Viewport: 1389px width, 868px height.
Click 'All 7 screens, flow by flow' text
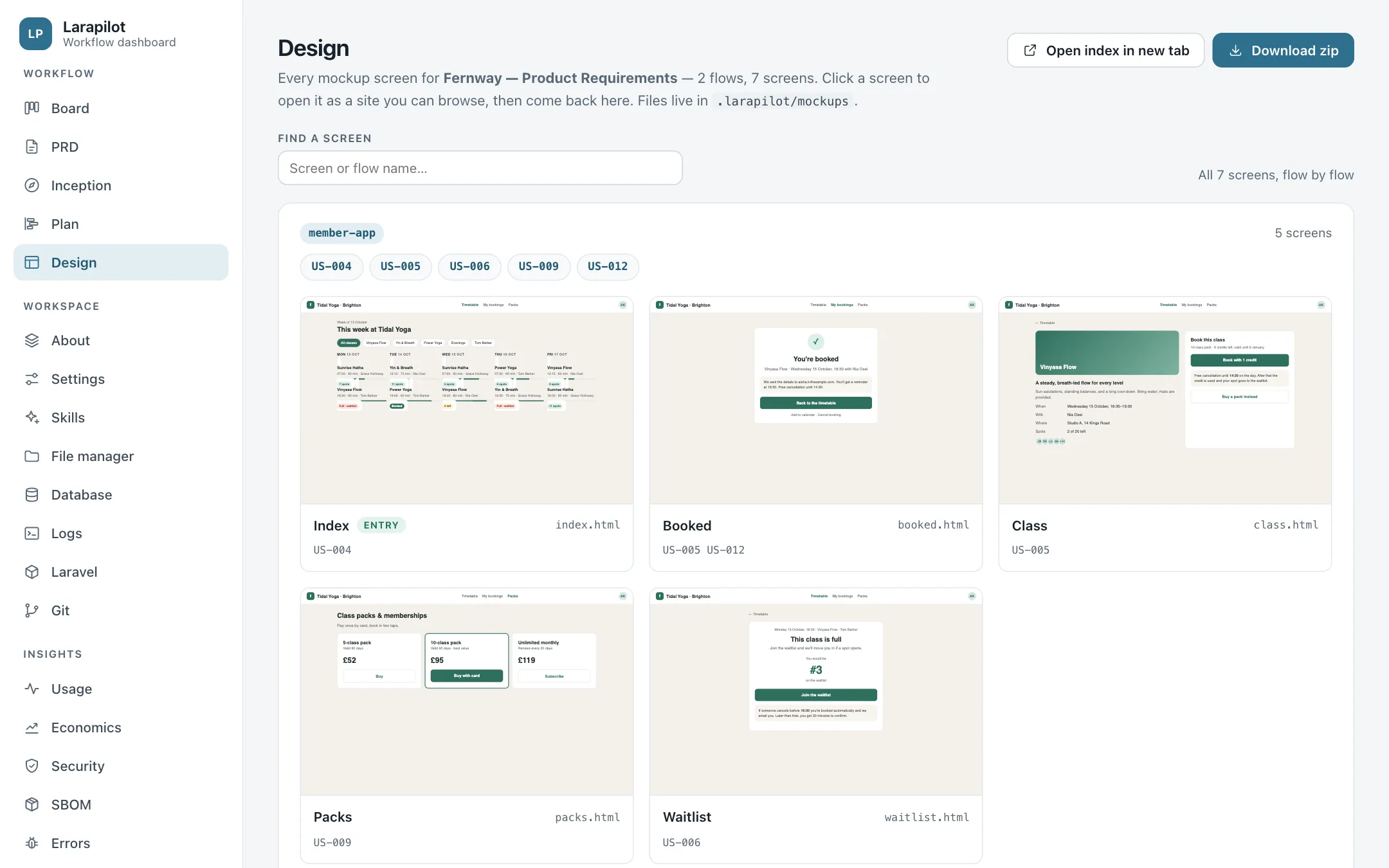point(1276,175)
